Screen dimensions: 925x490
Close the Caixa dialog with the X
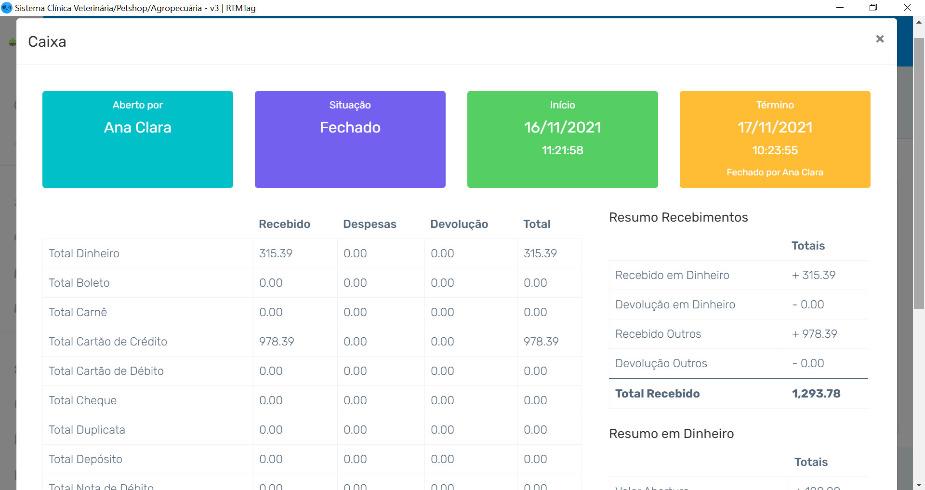pyautogui.click(x=879, y=39)
